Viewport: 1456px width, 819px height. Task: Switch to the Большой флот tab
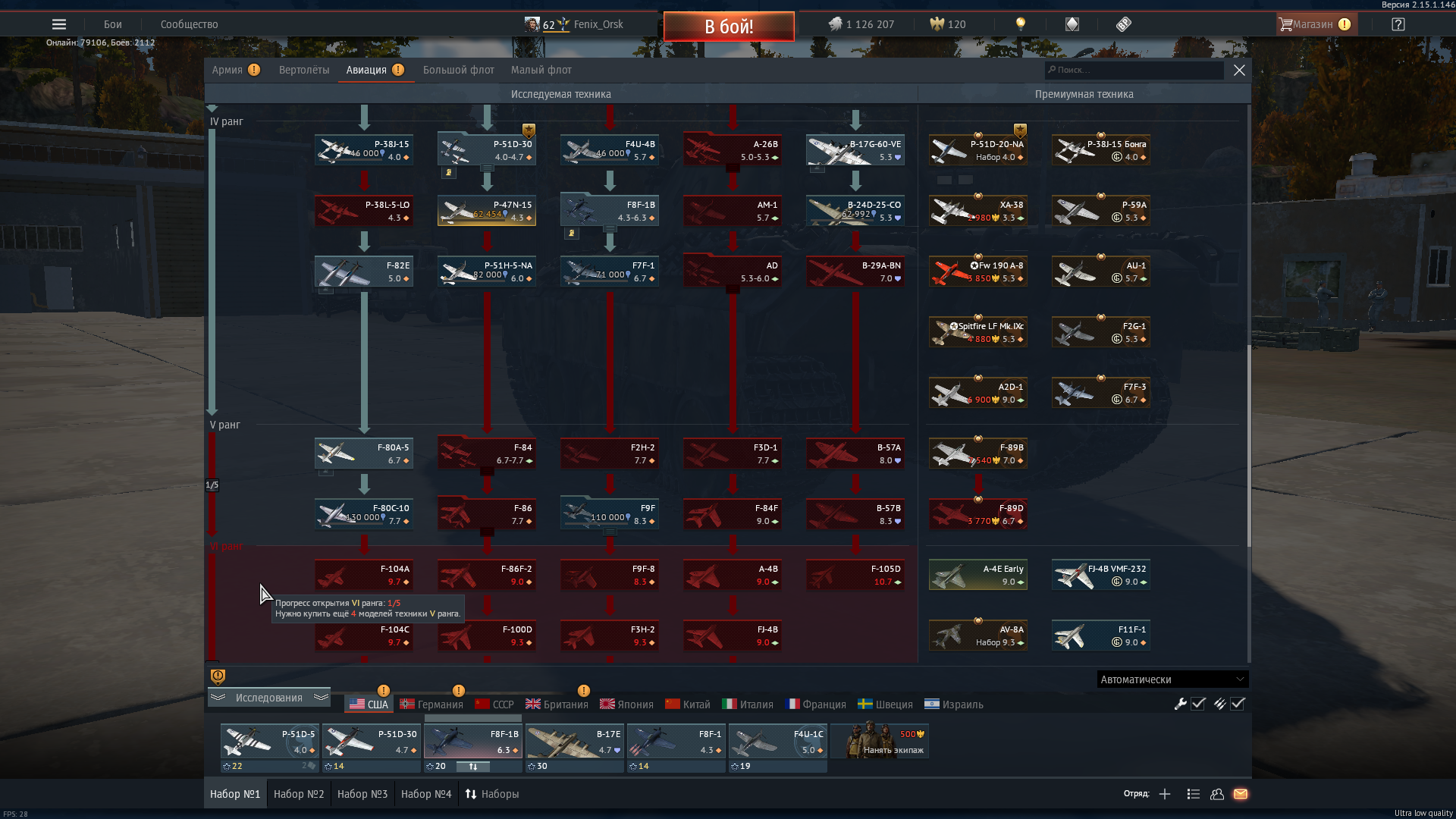pyautogui.click(x=459, y=70)
